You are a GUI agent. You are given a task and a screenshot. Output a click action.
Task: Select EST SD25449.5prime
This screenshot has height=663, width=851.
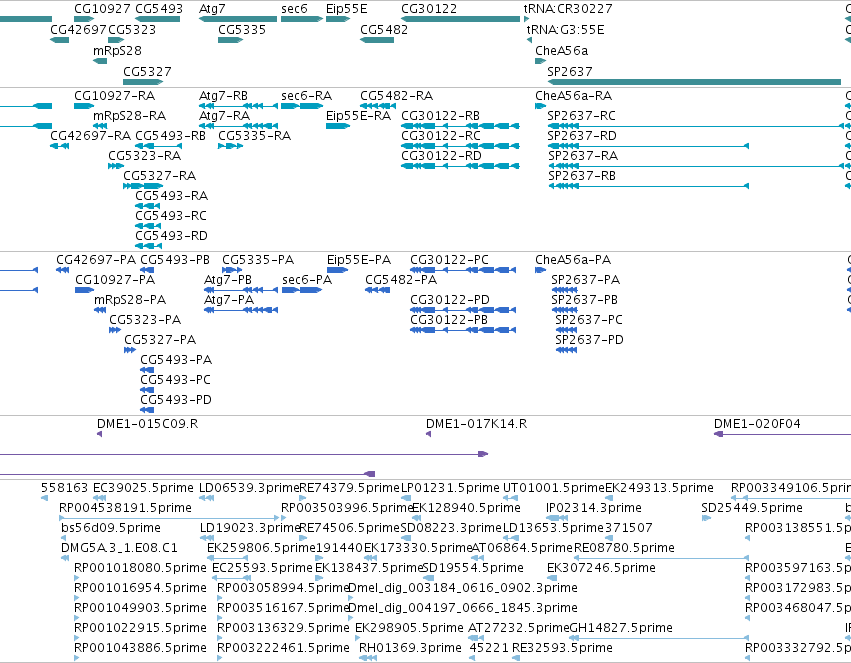(x=706, y=518)
